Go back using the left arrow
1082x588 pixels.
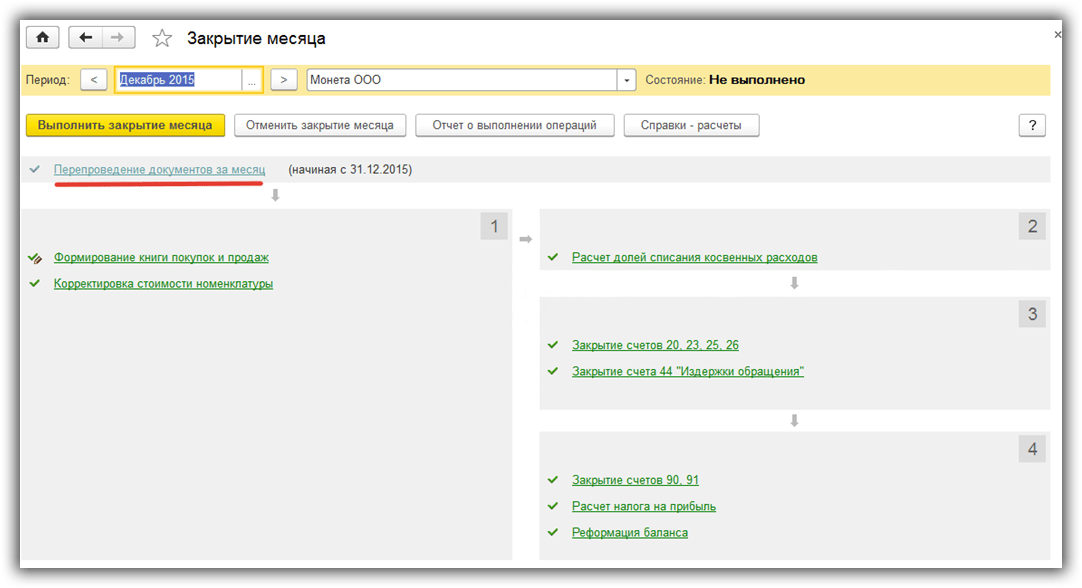(85, 38)
